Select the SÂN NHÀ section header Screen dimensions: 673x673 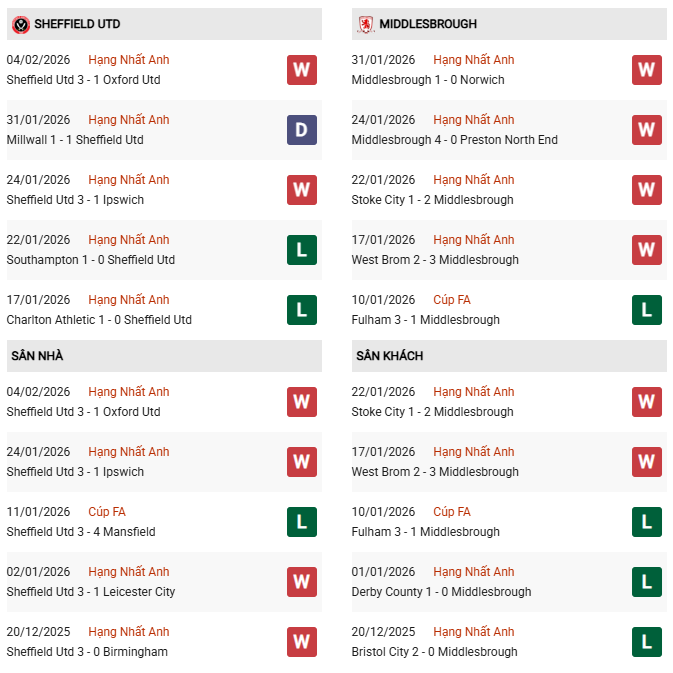[x=37, y=356]
